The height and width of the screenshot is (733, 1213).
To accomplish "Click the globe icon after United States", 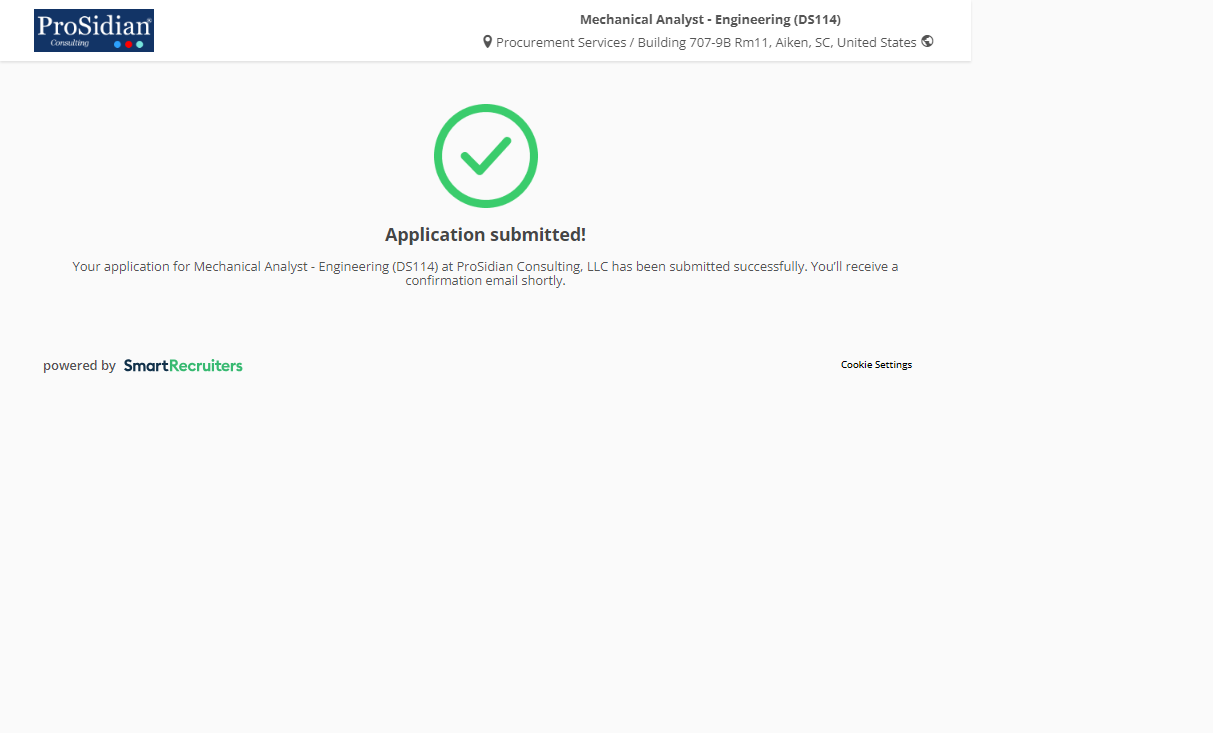I will (x=927, y=42).
